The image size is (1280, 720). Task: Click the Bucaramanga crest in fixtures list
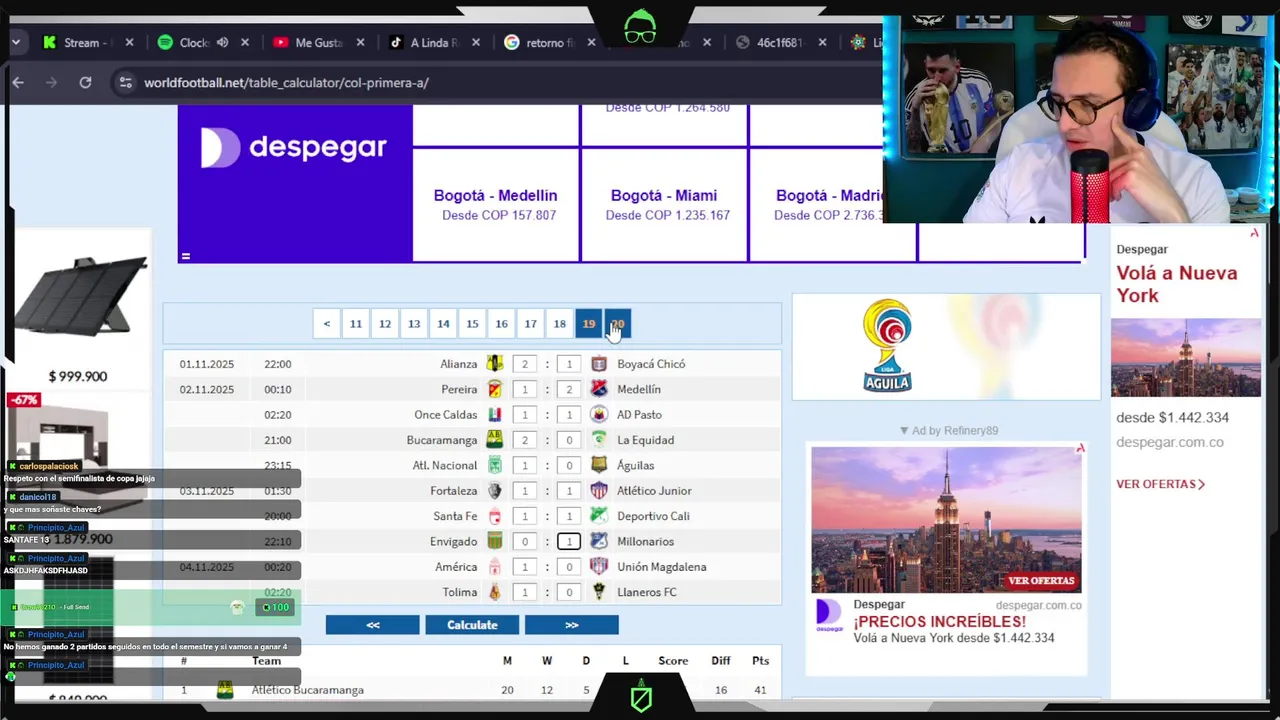(495, 440)
